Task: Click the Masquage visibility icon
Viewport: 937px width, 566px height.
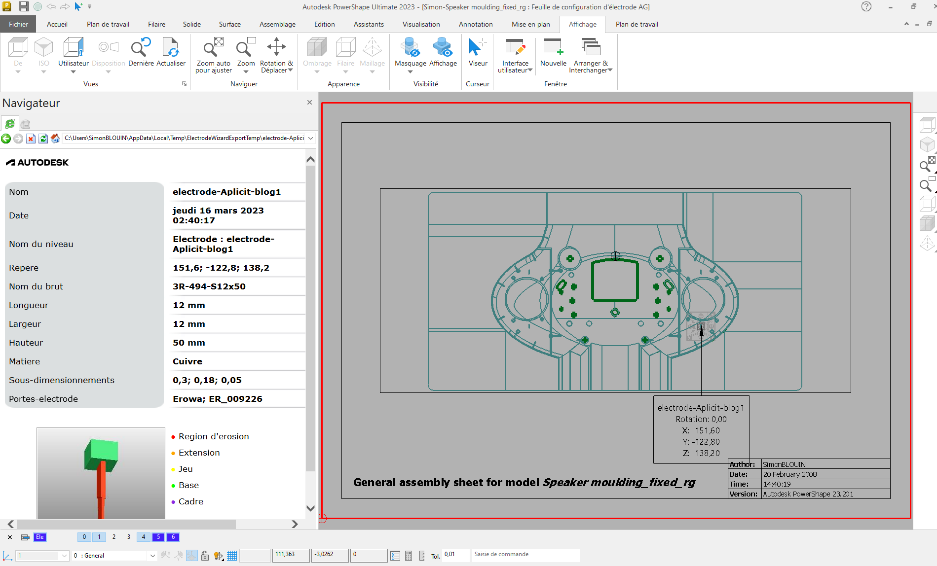Action: pos(411,47)
